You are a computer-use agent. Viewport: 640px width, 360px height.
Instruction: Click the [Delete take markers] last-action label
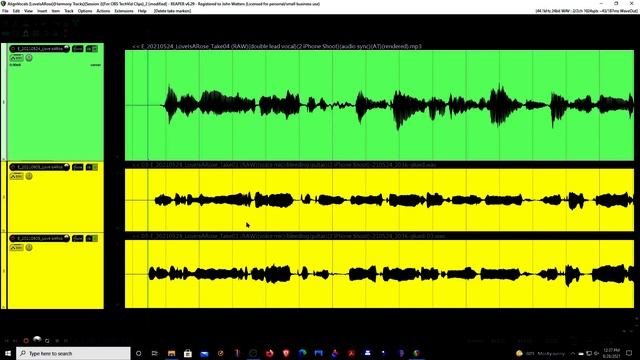pos(172,11)
